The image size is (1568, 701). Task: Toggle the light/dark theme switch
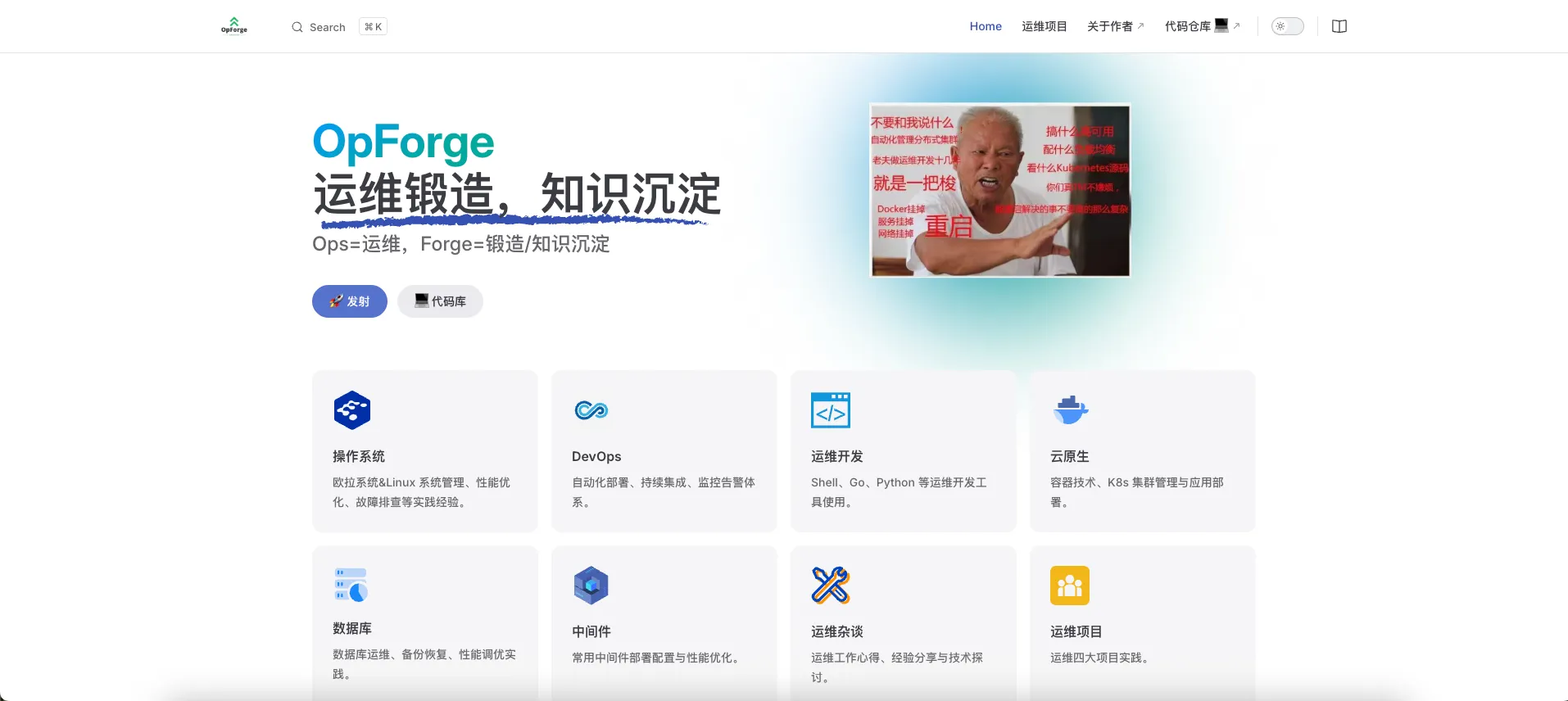[x=1287, y=26]
